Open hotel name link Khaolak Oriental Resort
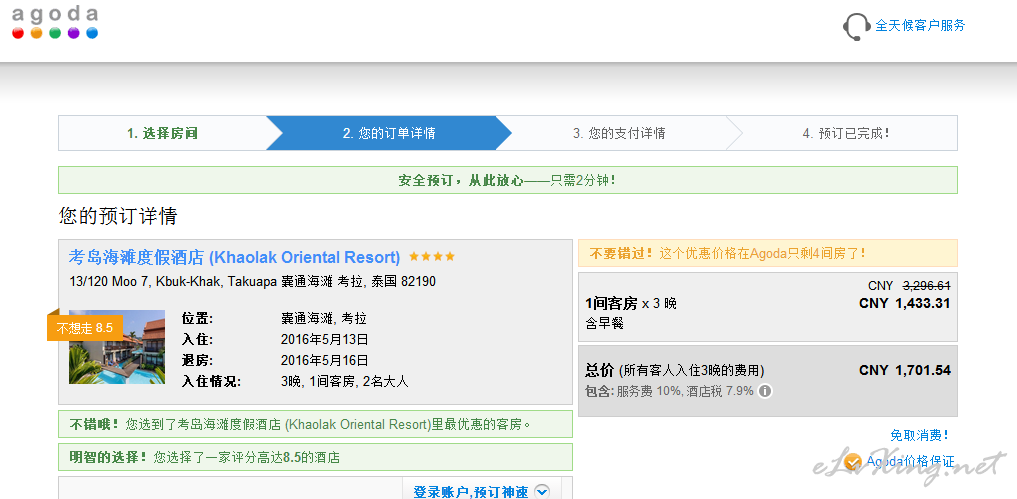This screenshot has width=1017, height=499. pos(234,257)
